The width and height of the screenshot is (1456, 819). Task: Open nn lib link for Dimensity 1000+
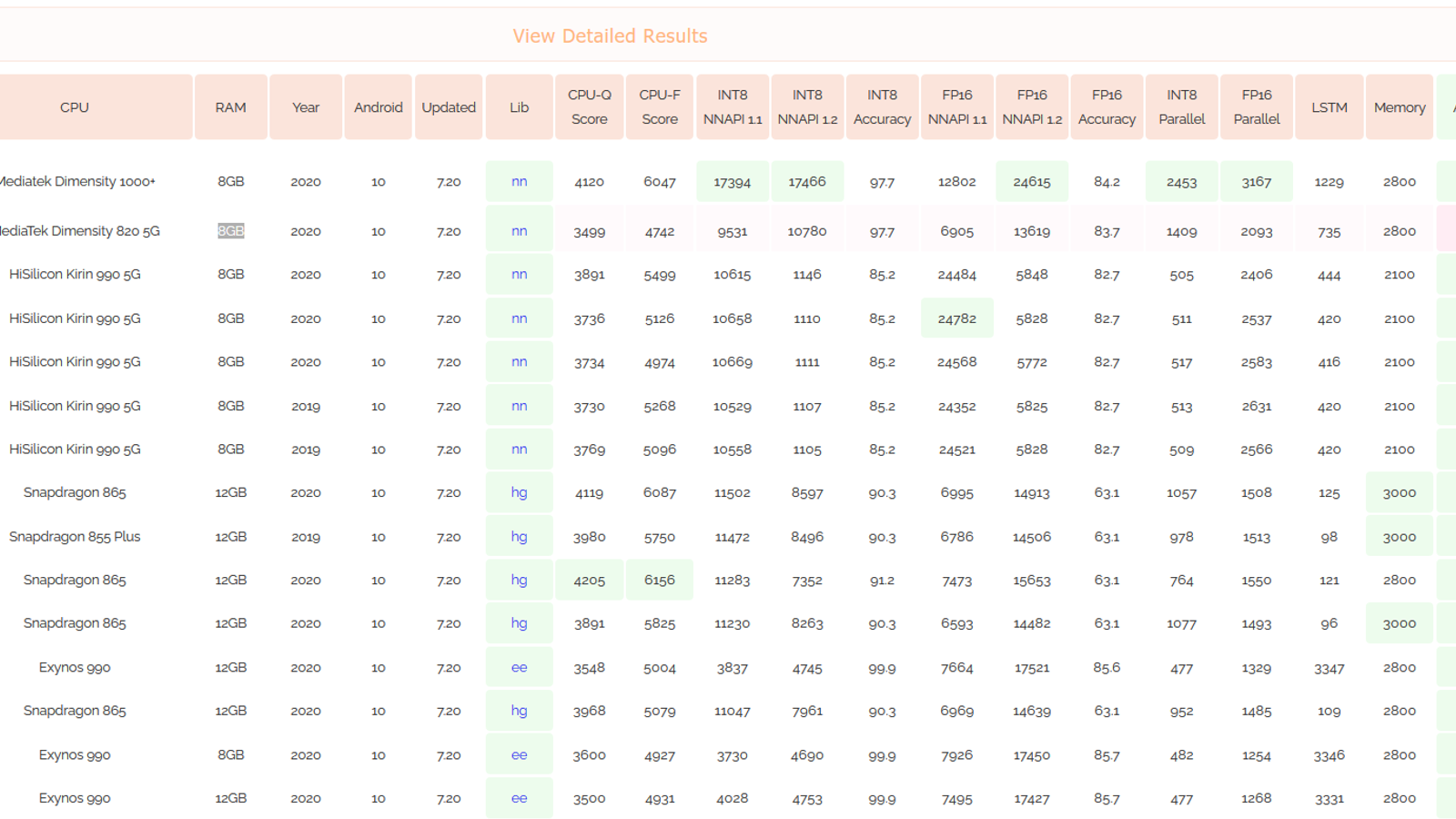tap(520, 181)
